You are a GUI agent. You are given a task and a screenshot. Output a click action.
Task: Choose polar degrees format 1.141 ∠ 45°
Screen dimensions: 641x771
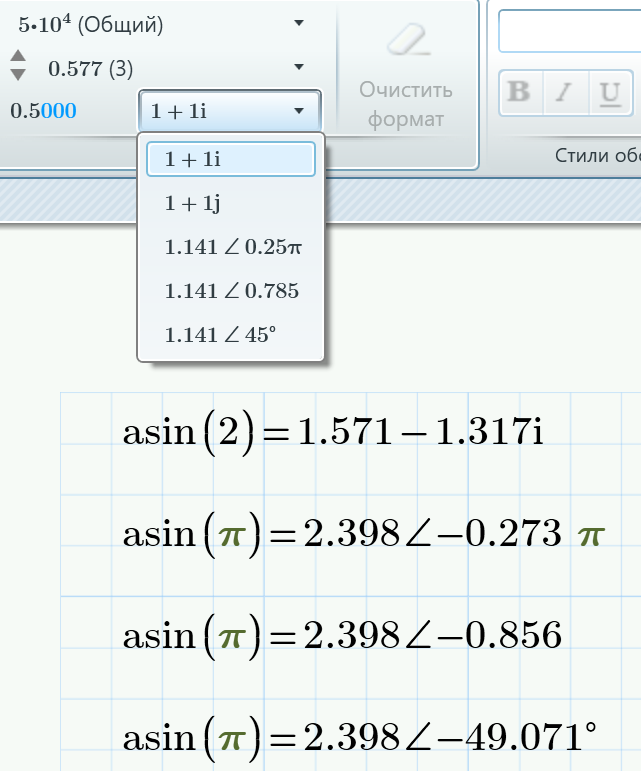tap(231, 335)
